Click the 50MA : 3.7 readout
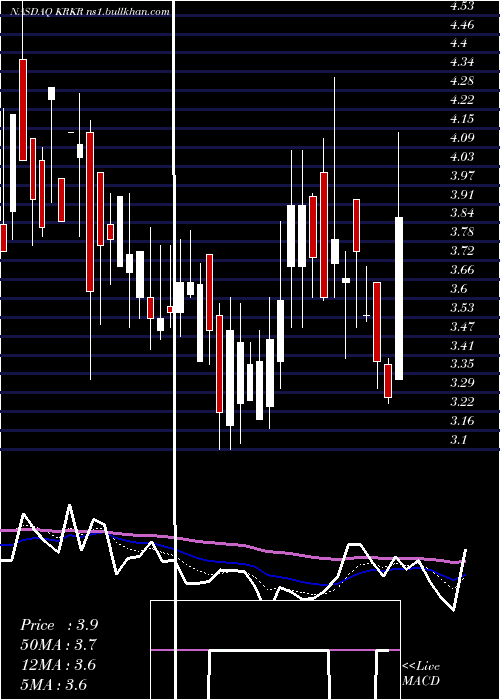 point(58,645)
